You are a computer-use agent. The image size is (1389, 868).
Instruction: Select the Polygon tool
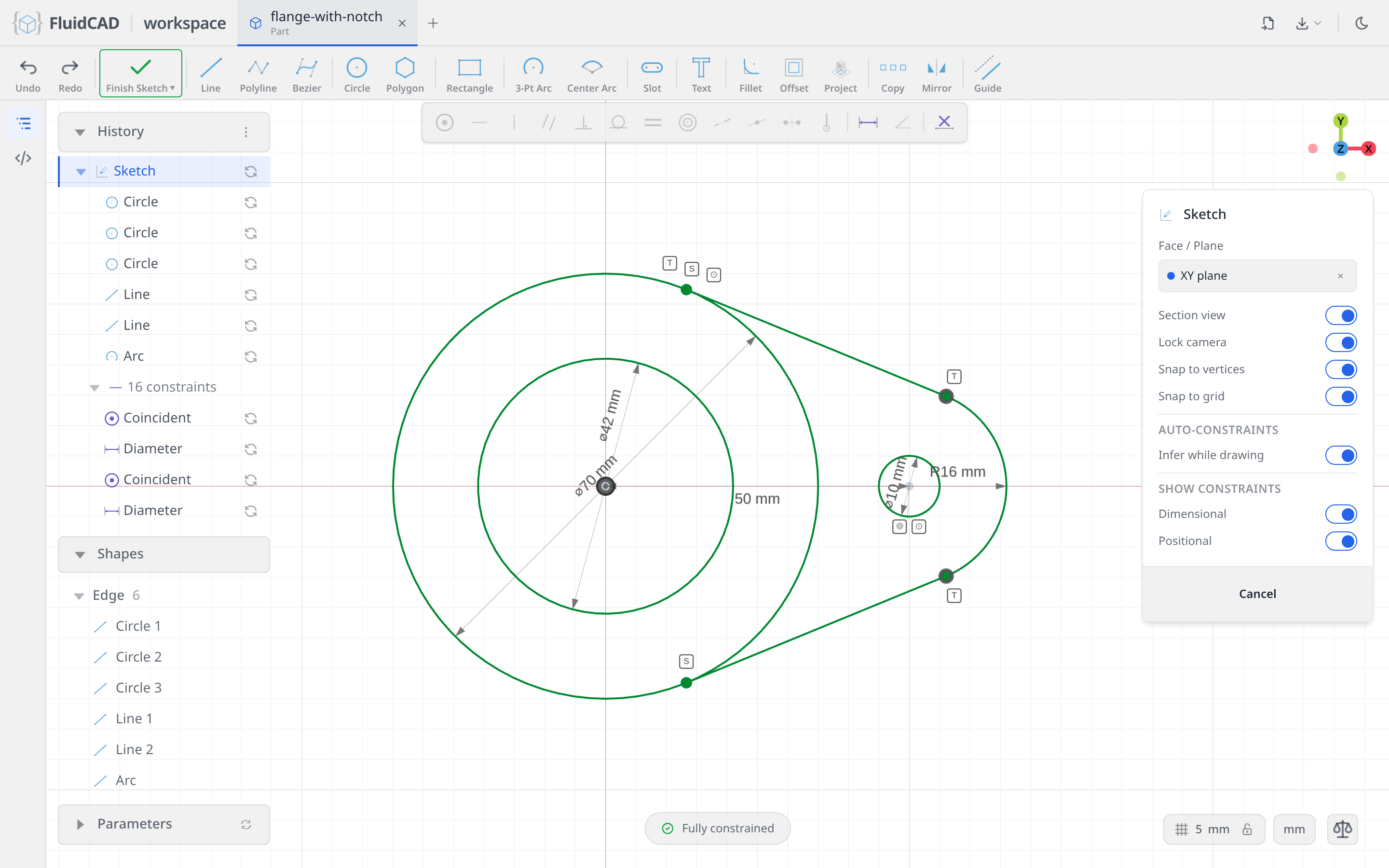(x=405, y=75)
